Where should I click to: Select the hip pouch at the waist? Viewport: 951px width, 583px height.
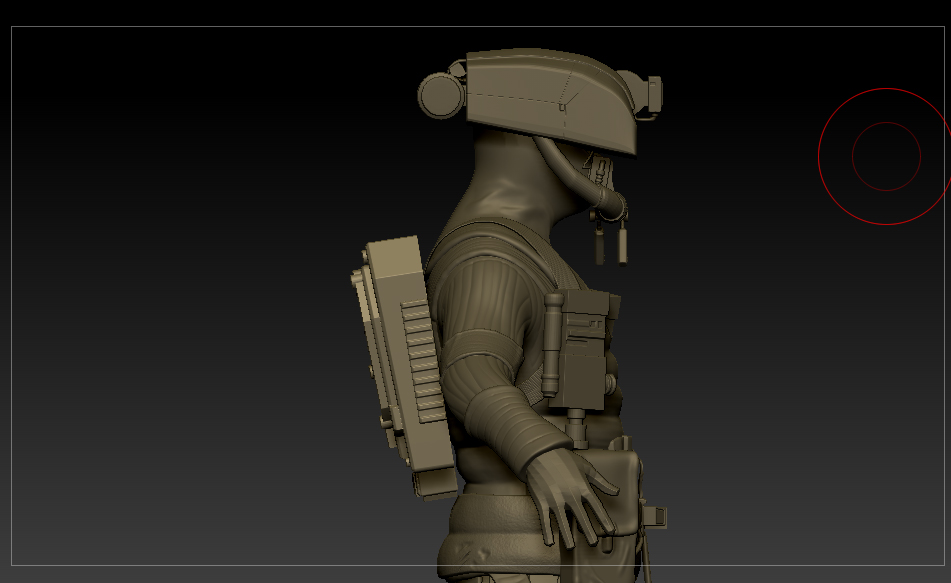[605, 494]
